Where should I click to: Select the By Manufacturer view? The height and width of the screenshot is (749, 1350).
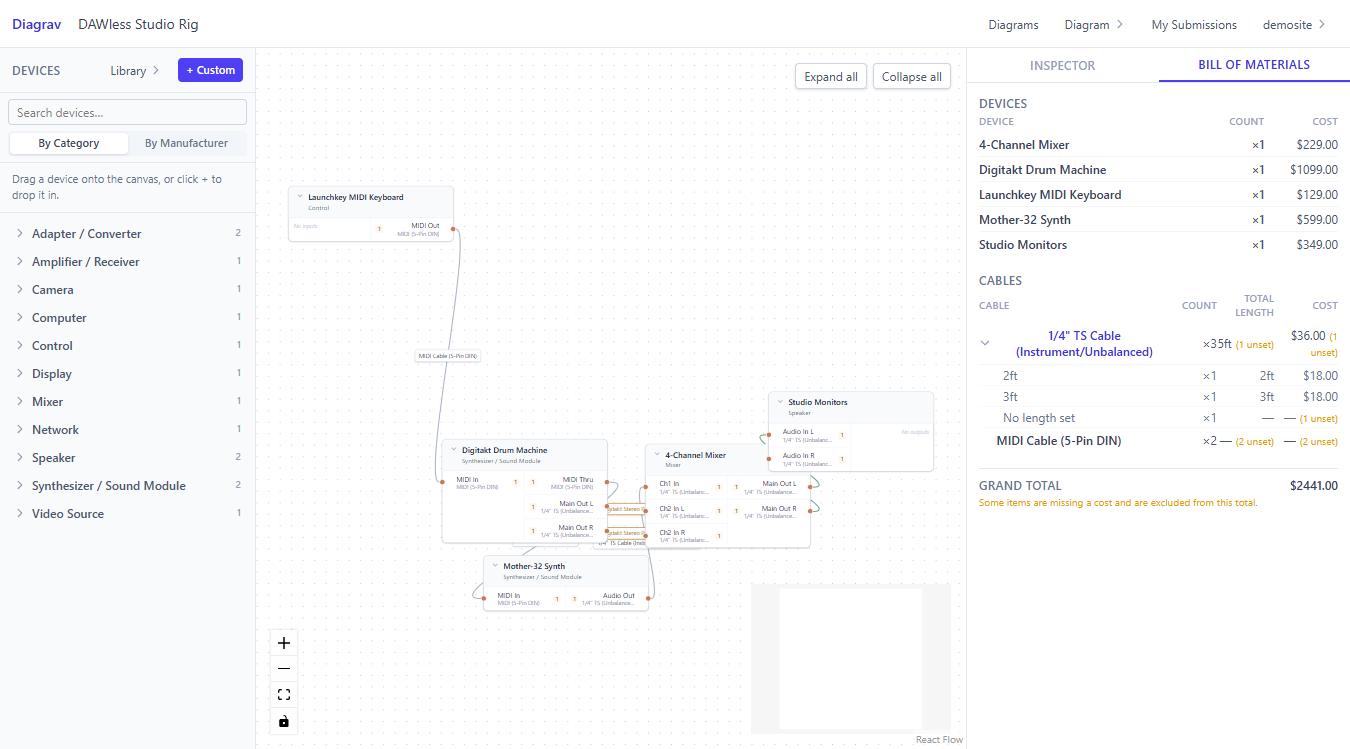click(x=186, y=143)
